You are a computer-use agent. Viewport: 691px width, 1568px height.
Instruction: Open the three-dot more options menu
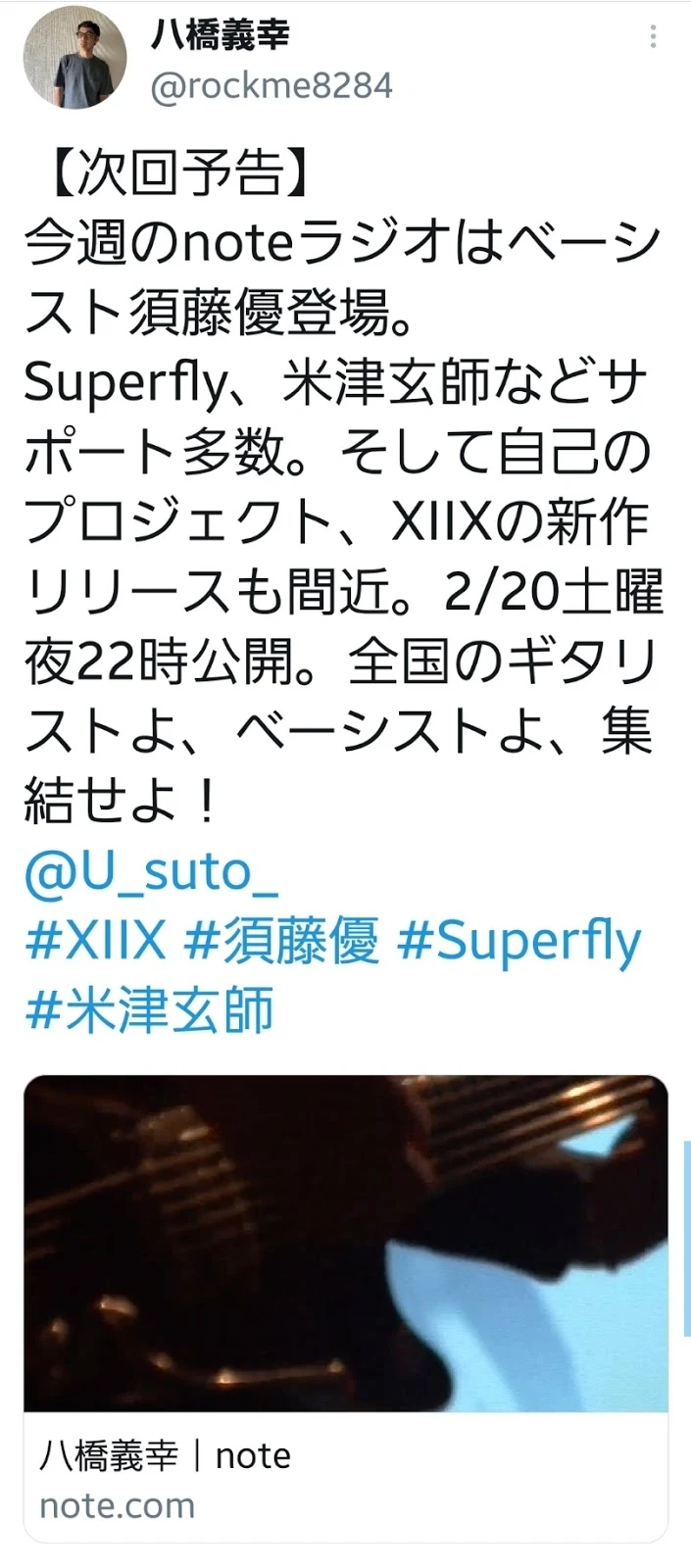pos(653,37)
